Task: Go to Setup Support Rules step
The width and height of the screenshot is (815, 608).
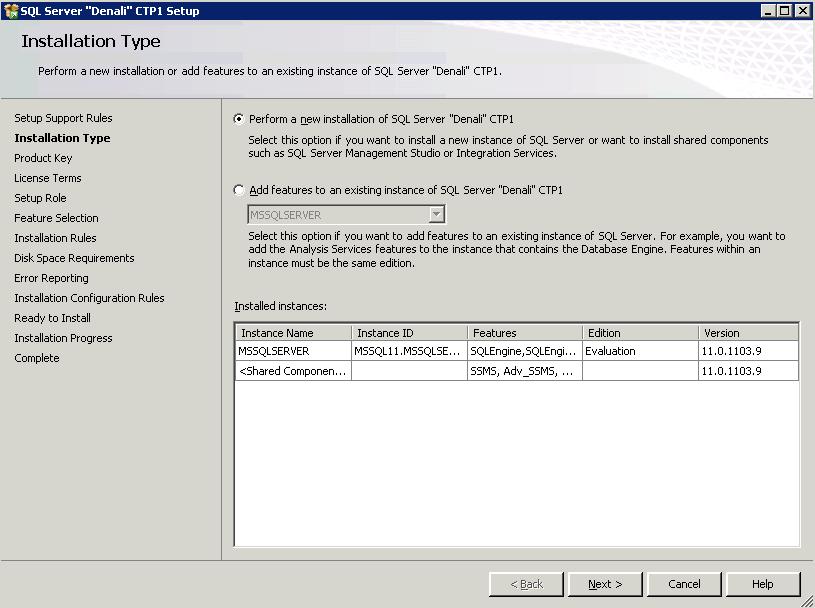Action: (x=63, y=118)
